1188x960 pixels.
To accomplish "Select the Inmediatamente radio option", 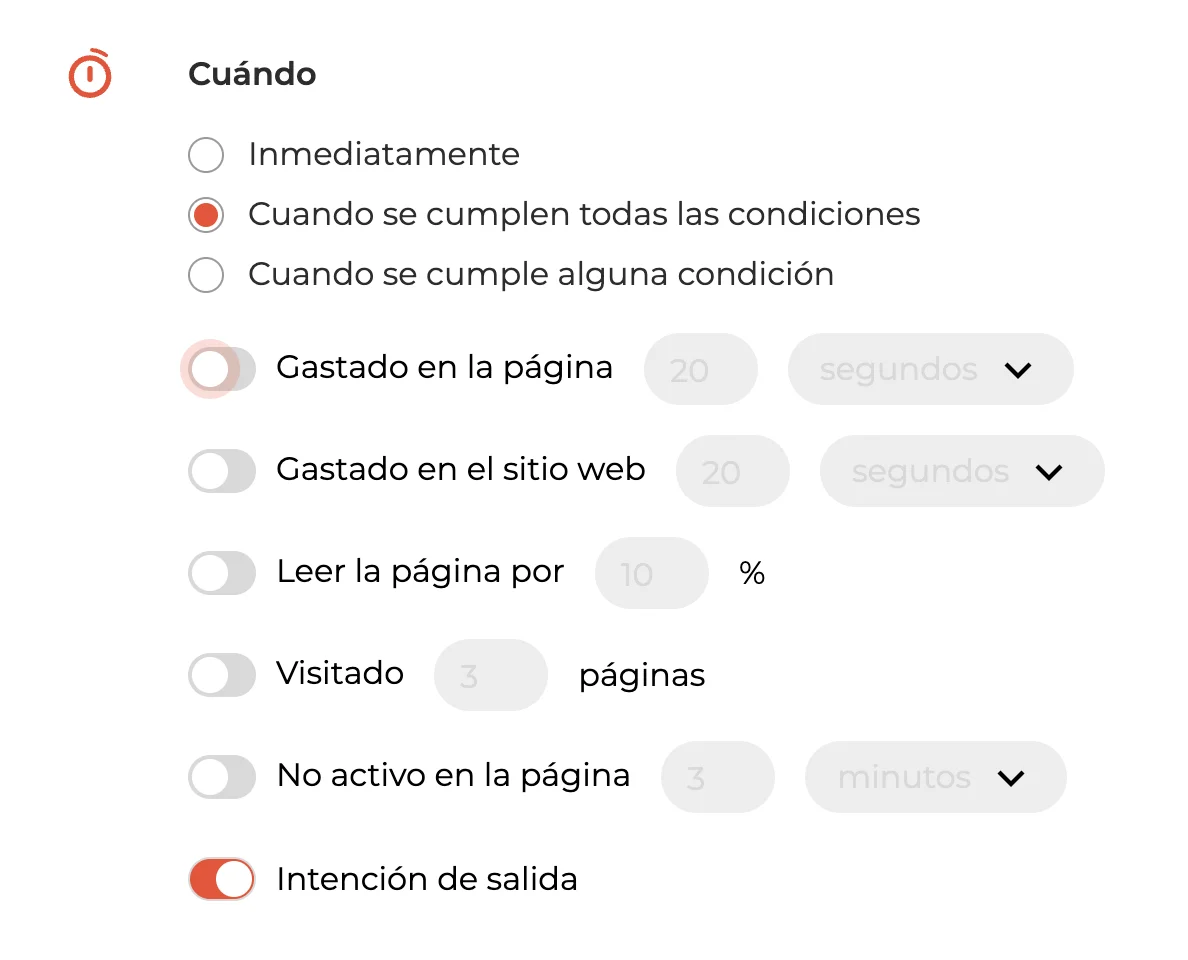I will [x=206, y=155].
